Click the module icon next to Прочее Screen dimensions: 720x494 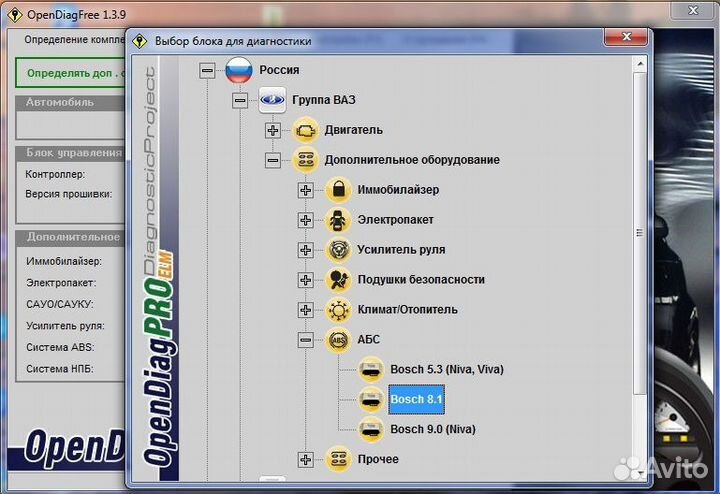[338, 459]
